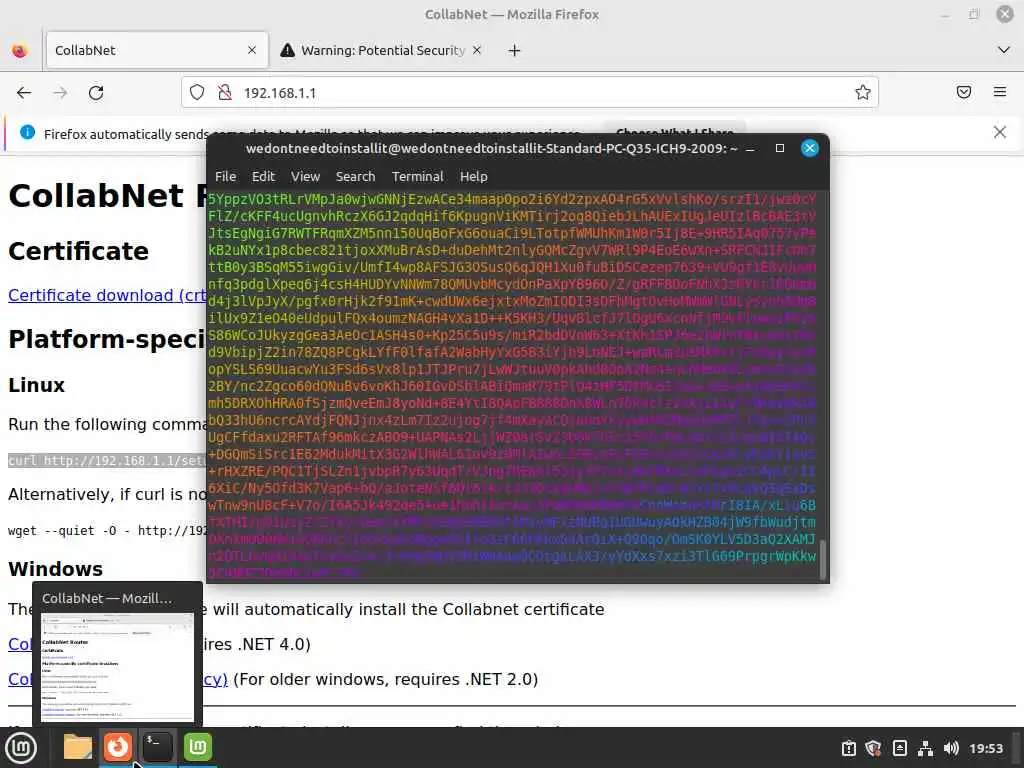Viewport: 1024px width, 768px height.
Task: Open Firefox hamburger application menu
Action: point(1000,92)
